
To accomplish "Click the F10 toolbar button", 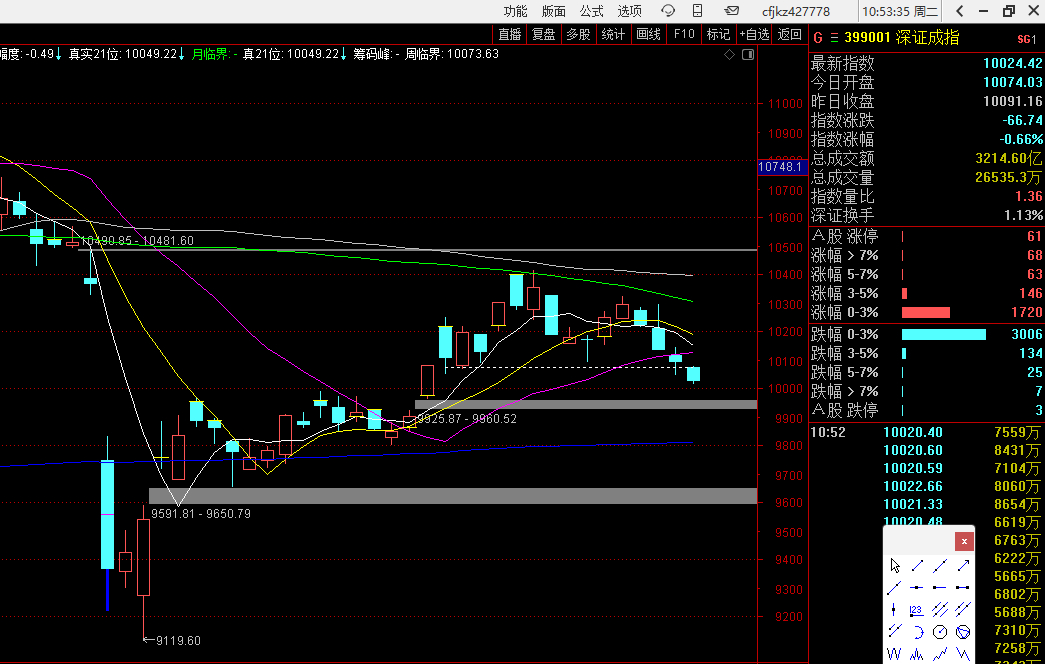I will (x=684, y=34).
